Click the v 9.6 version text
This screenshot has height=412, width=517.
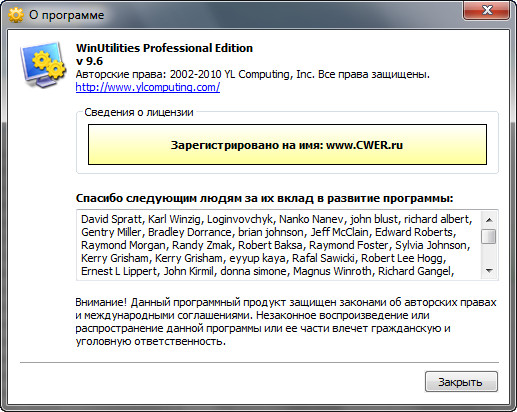tap(89, 61)
